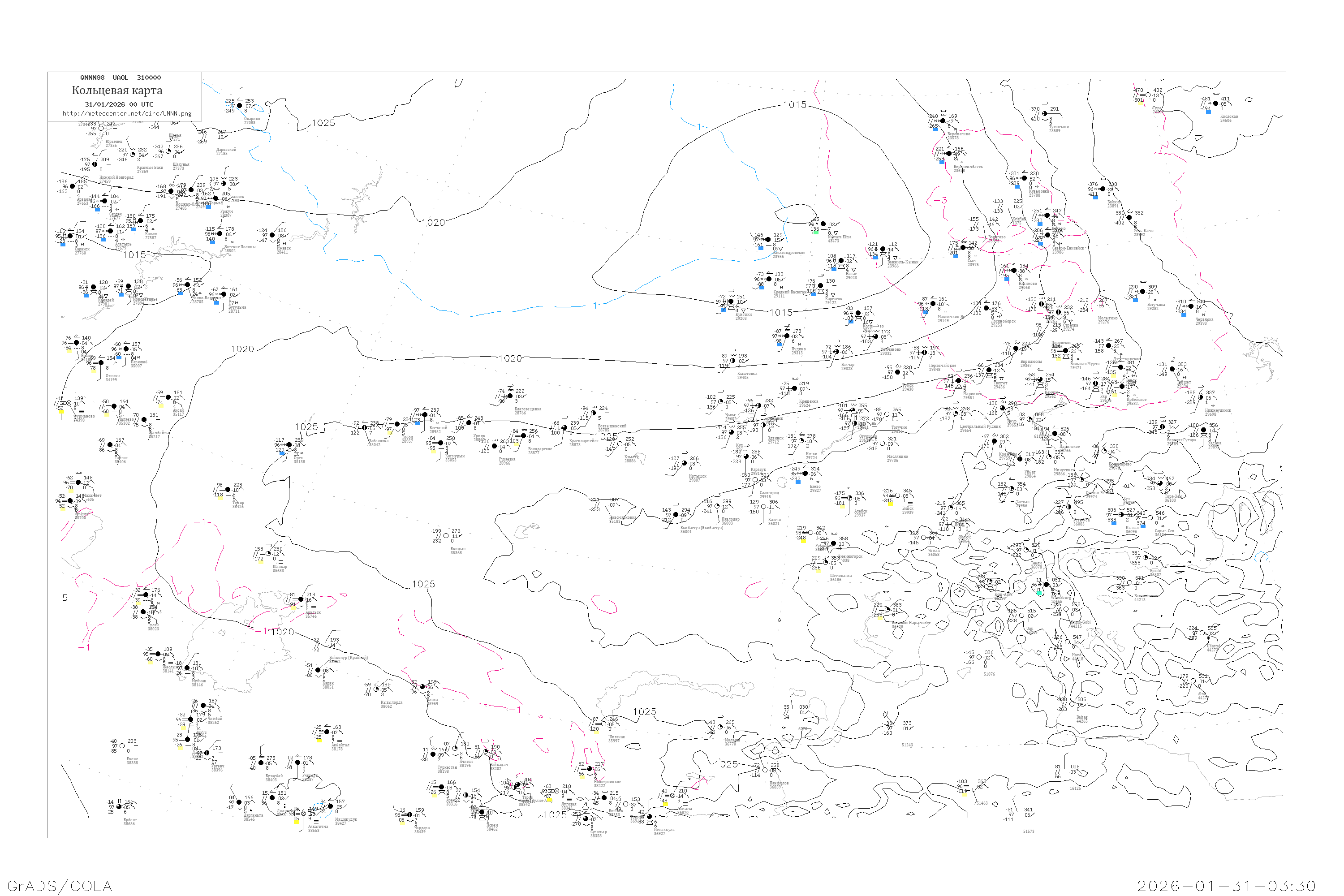Click the Опарино station circle marker
The image size is (1344, 896).
[x=239, y=106]
